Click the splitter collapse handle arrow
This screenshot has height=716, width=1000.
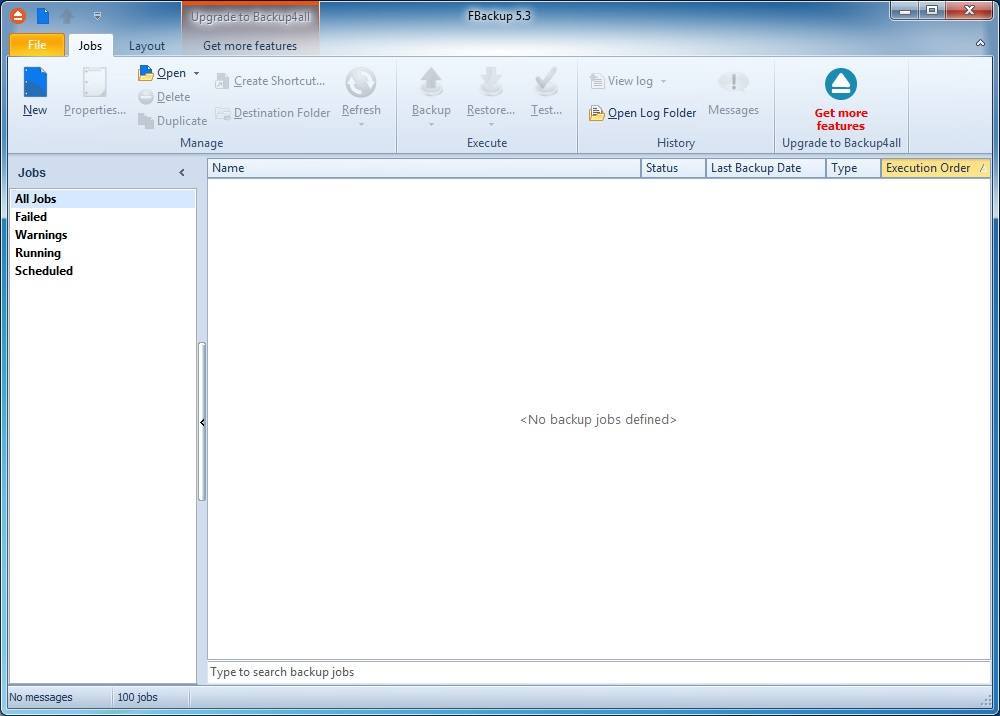click(x=202, y=422)
